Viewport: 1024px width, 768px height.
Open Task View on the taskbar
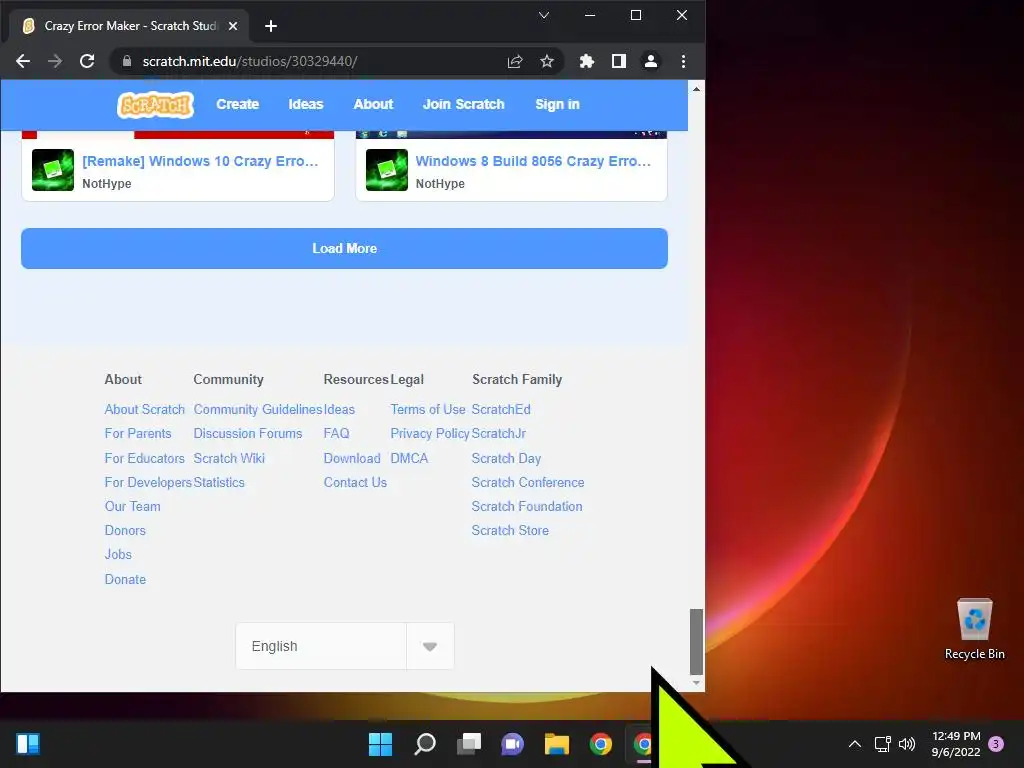click(469, 744)
